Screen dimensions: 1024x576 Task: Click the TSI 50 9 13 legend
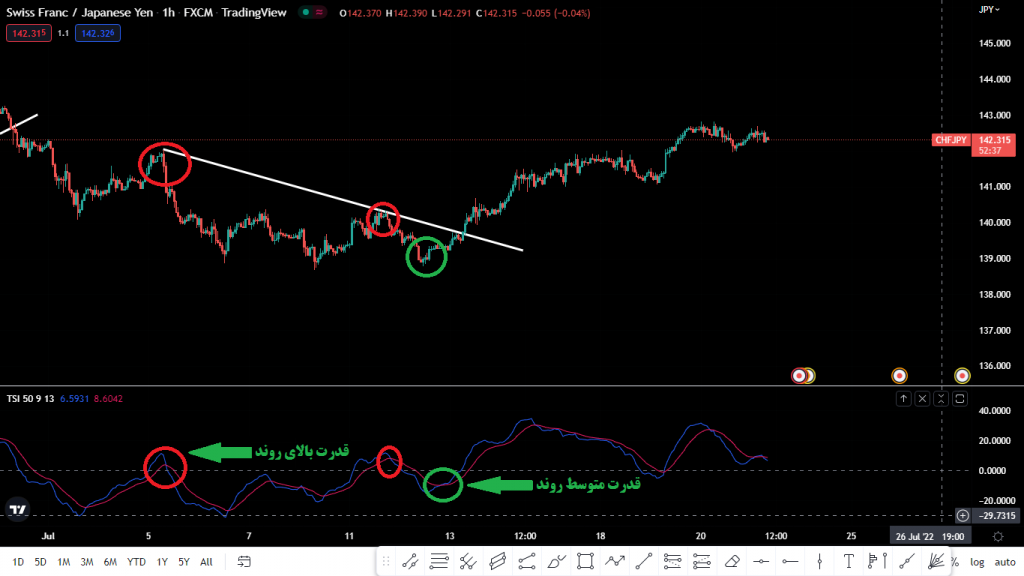(x=30, y=398)
